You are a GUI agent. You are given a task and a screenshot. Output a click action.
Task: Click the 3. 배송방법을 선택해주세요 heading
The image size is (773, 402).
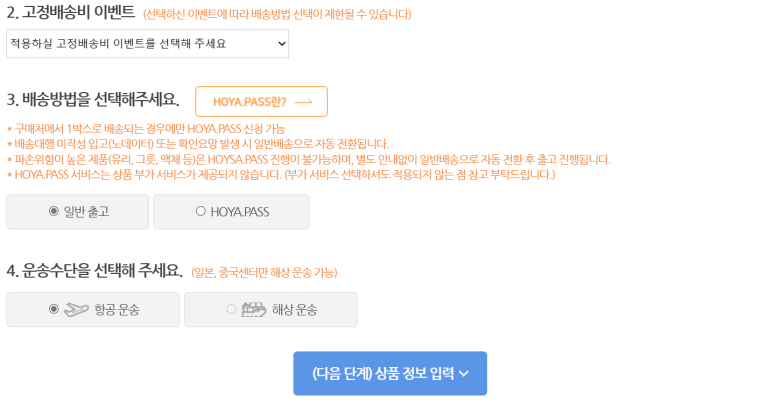(93, 99)
